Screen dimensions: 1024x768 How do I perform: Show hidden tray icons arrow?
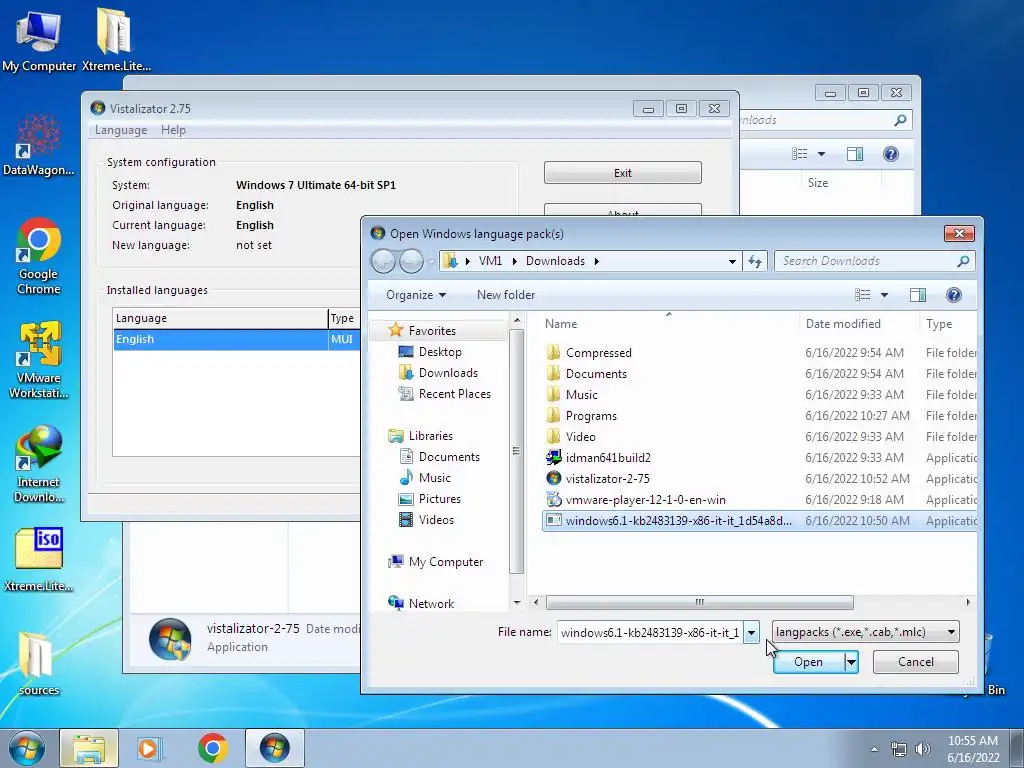tap(874, 749)
